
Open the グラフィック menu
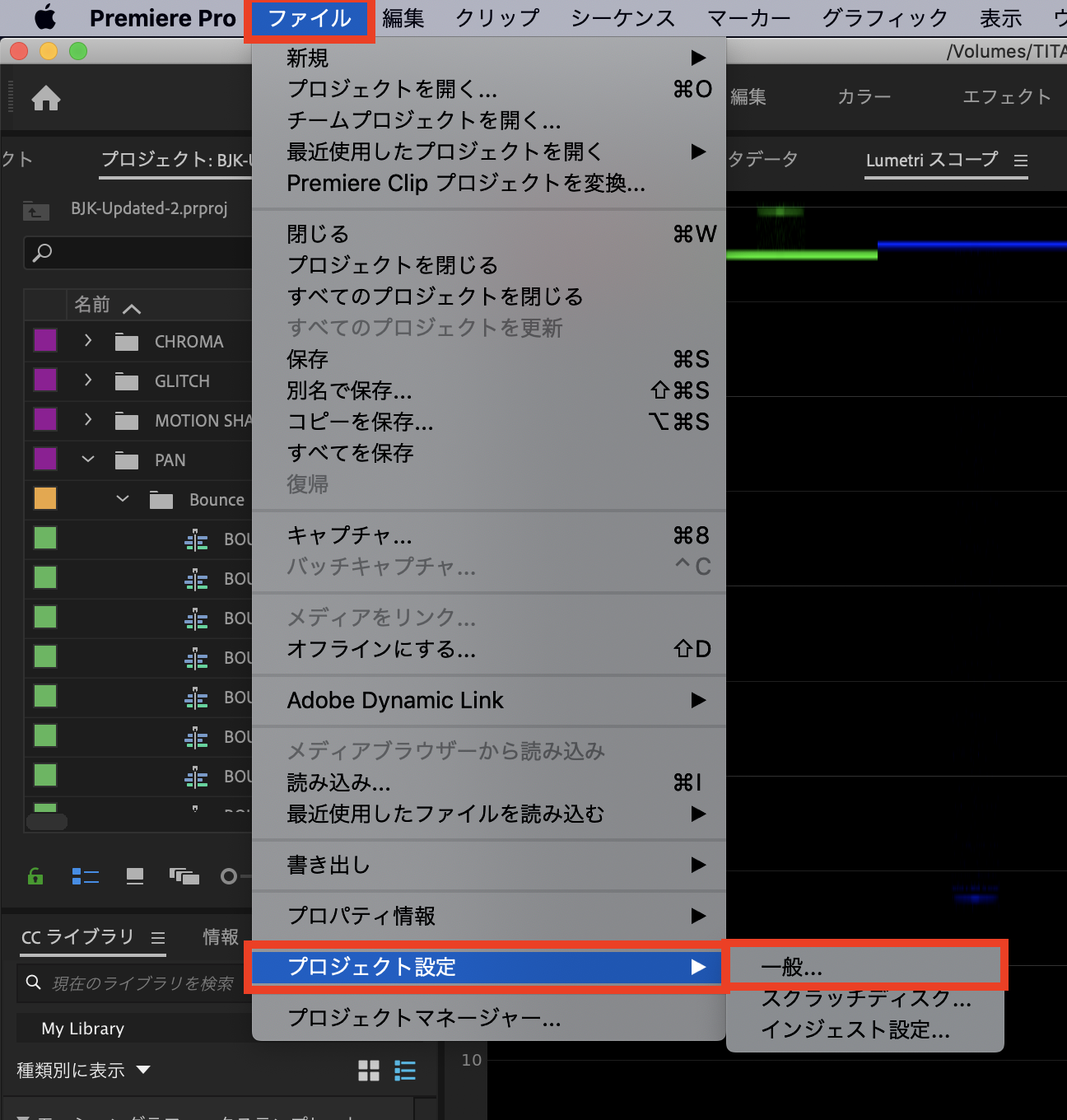tap(885, 18)
